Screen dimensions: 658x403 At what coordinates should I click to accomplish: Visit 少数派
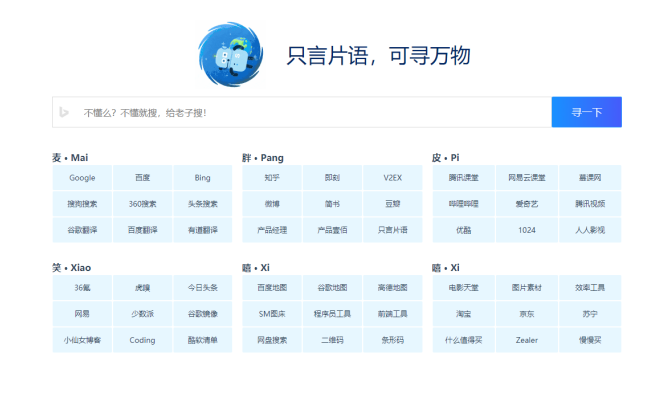[142, 314]
